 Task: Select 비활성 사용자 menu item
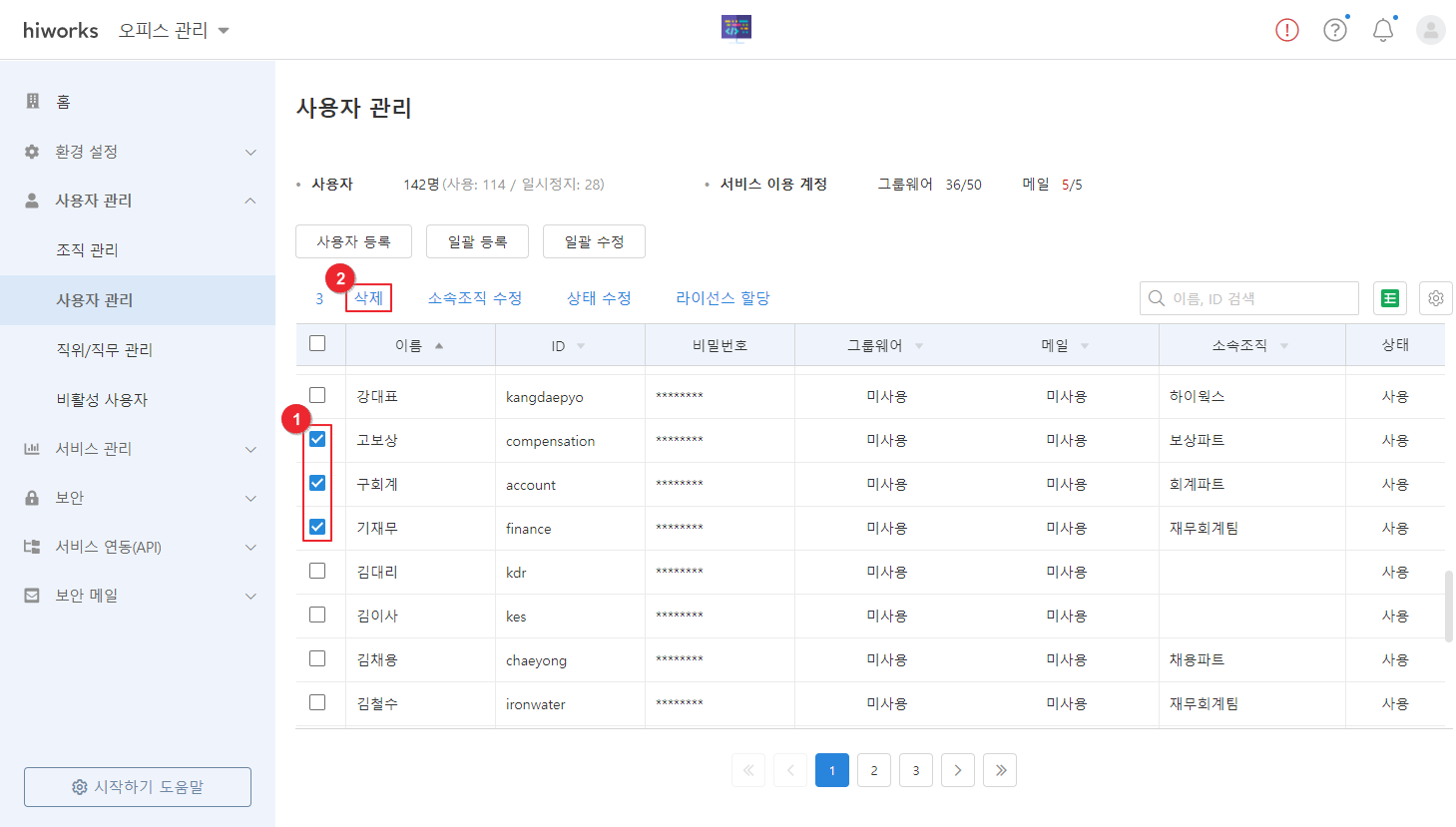click(x=102, y=400)
